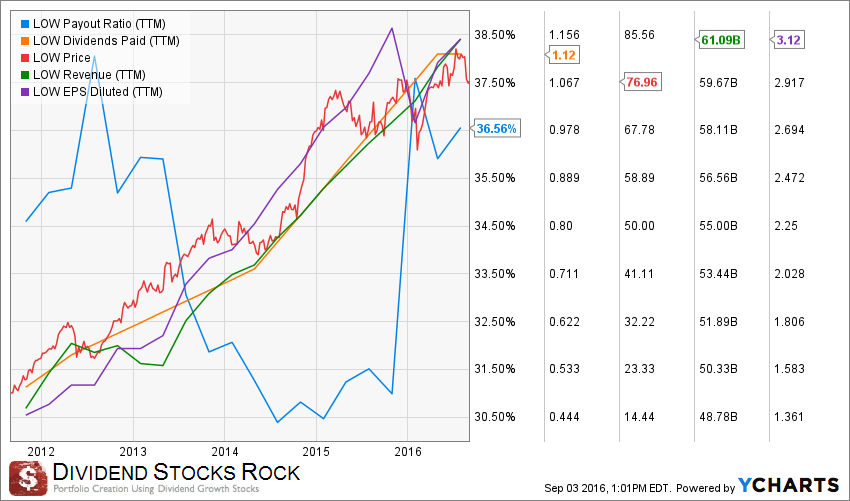
Task: Click the Dividend Stocks Rock title text
Action: point(176,472)
